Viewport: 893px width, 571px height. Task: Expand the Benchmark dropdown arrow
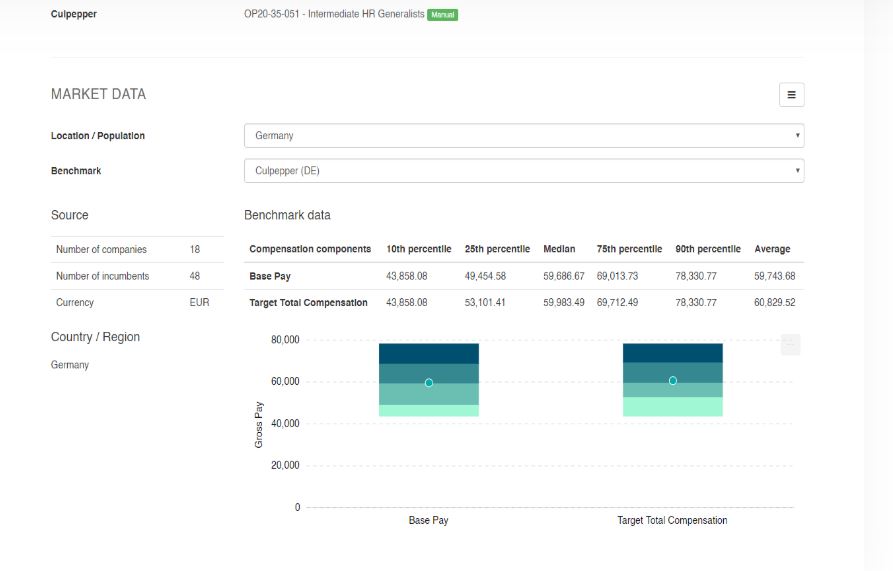[797, 171]
